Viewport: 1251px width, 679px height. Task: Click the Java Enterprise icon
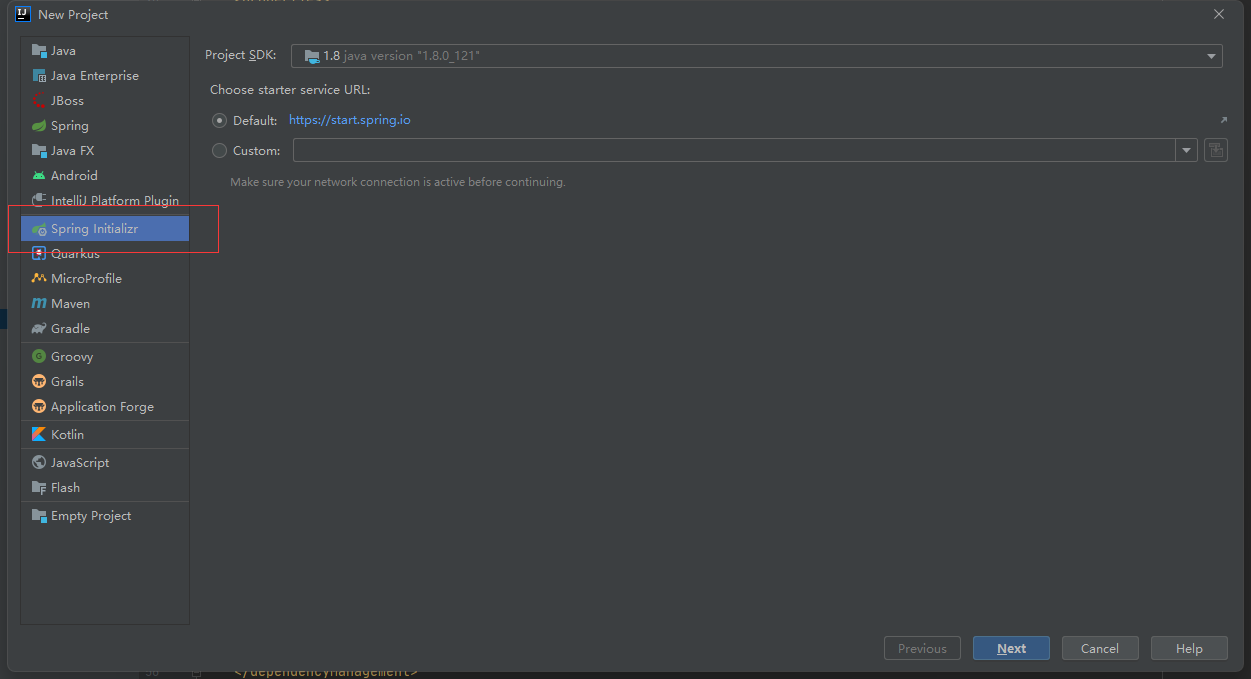(x=39, y=75)
